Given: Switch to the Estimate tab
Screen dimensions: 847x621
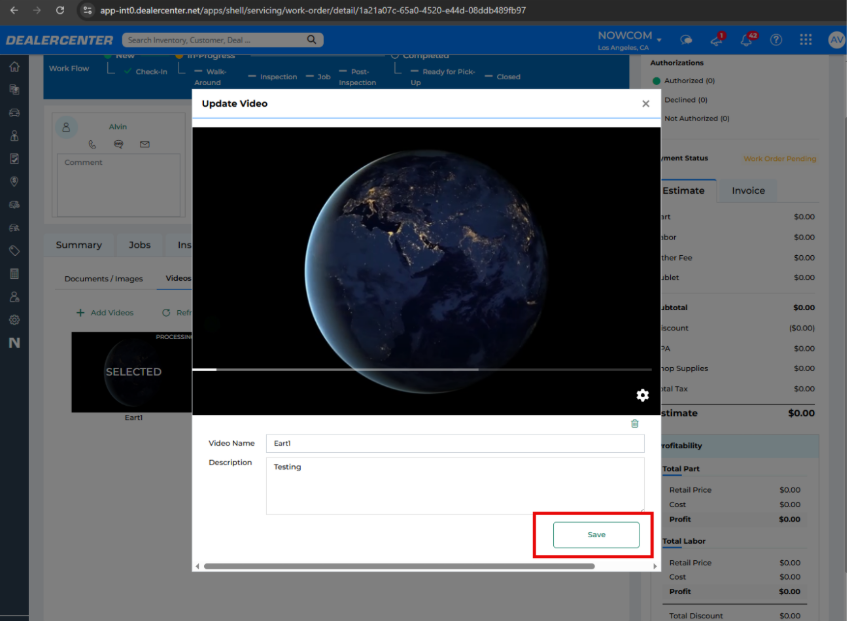Looking at the screenshot, I should [x=683, y=191].
